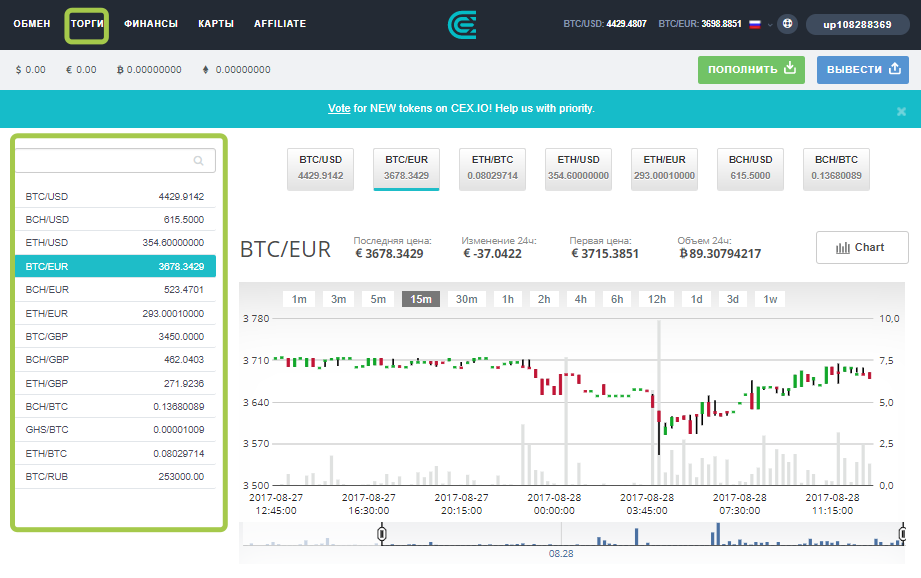Set chart interval to 1h
Viewport: 921px width, 578px height.
(x=507, y=299)
